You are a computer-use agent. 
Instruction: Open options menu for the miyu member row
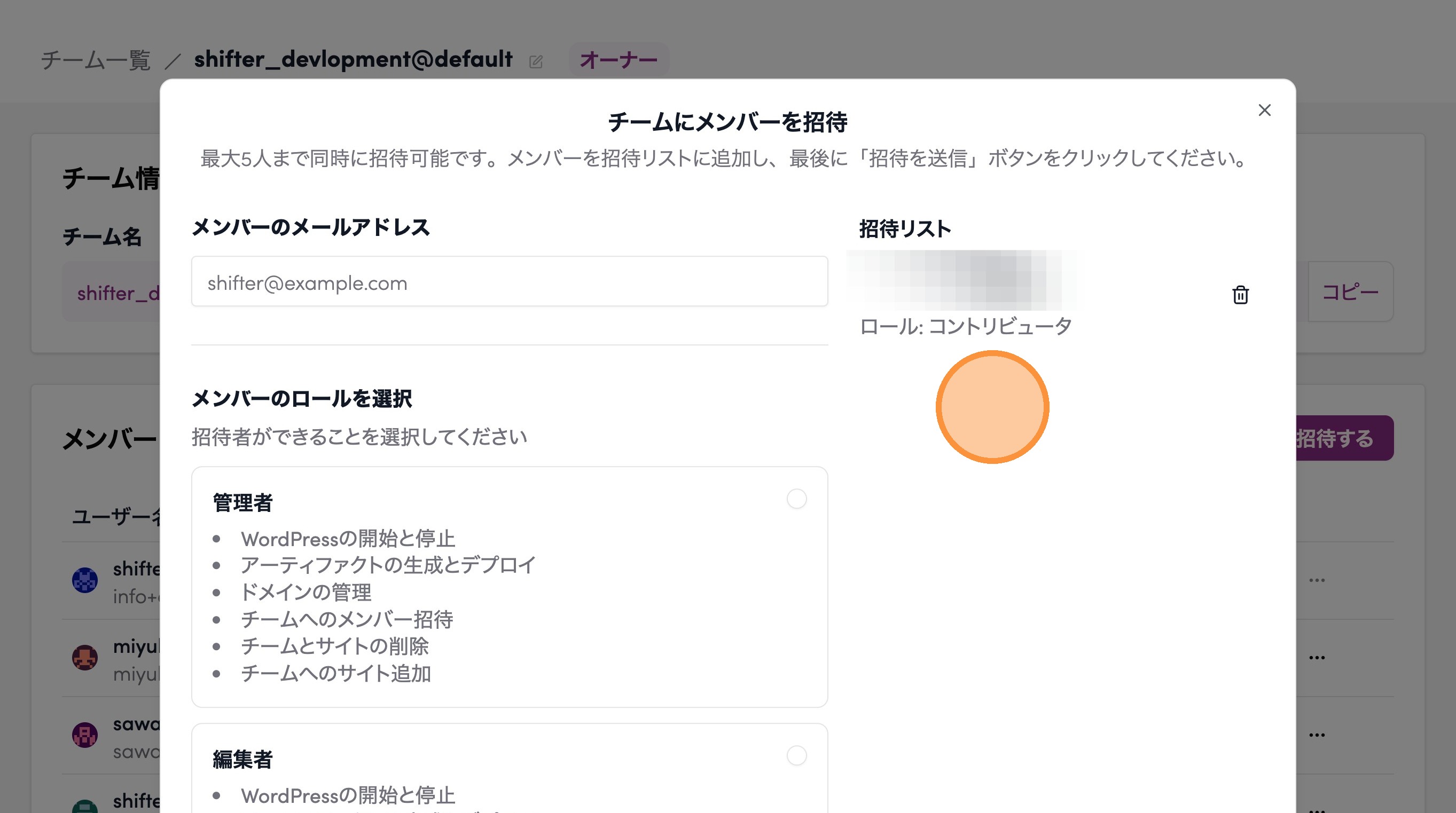tap(1317, 658)
